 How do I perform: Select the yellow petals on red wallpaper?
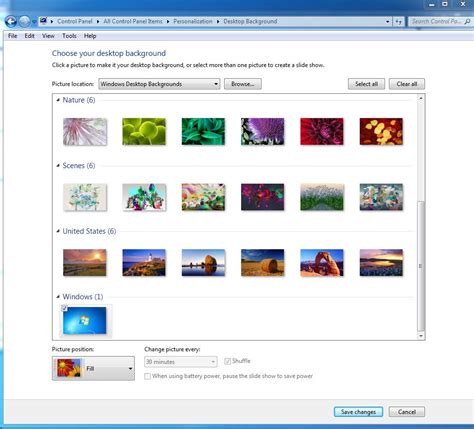point(381,132)
